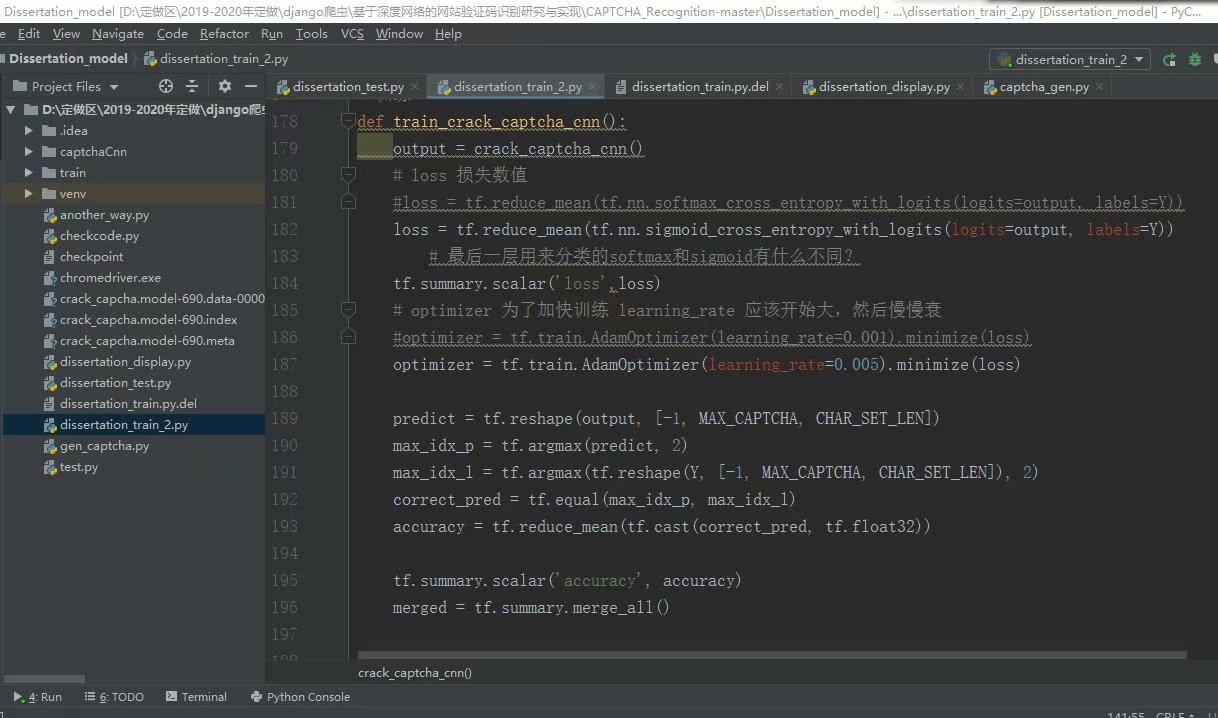Expand the .idea folder
This screenshot has height=718, width=1218.
click(x=29, y=131)
